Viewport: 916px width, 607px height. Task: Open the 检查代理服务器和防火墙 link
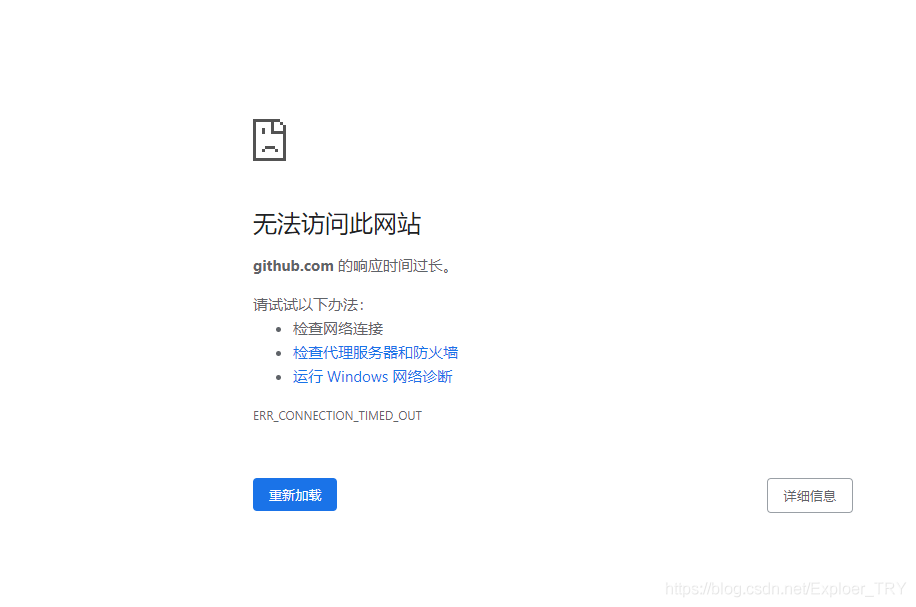tap(374, 352)
